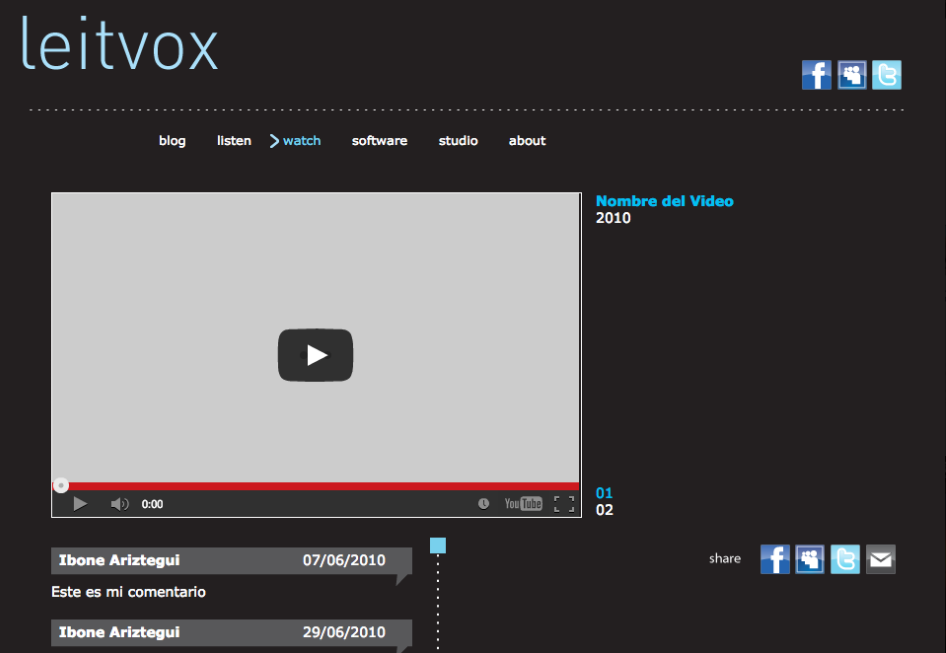Click the Twitter icon in the header
The width and height of the screenshot is (946, 653).
[887, 75]
